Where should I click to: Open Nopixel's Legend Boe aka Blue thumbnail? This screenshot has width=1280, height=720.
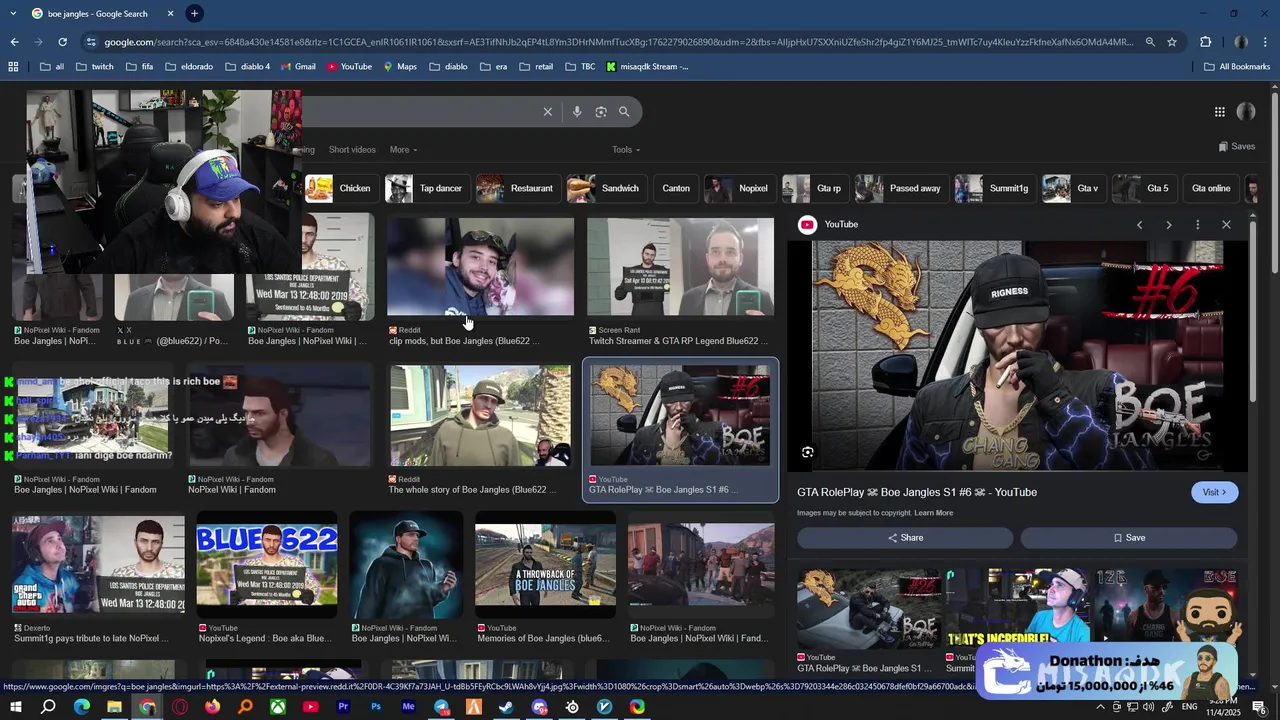click(x=267, y=565)
